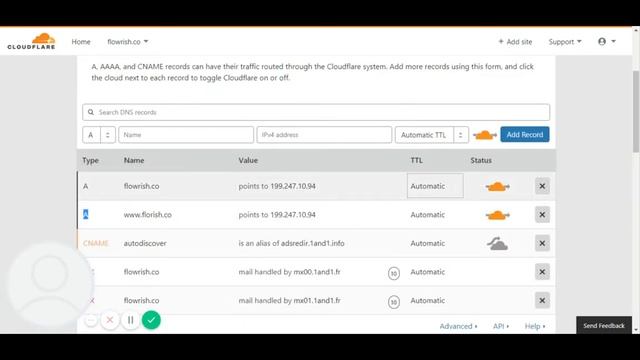The width and height of the screenshot is (640, 360).
Task: Open the Home page link
Action: [x=81, y=42]
